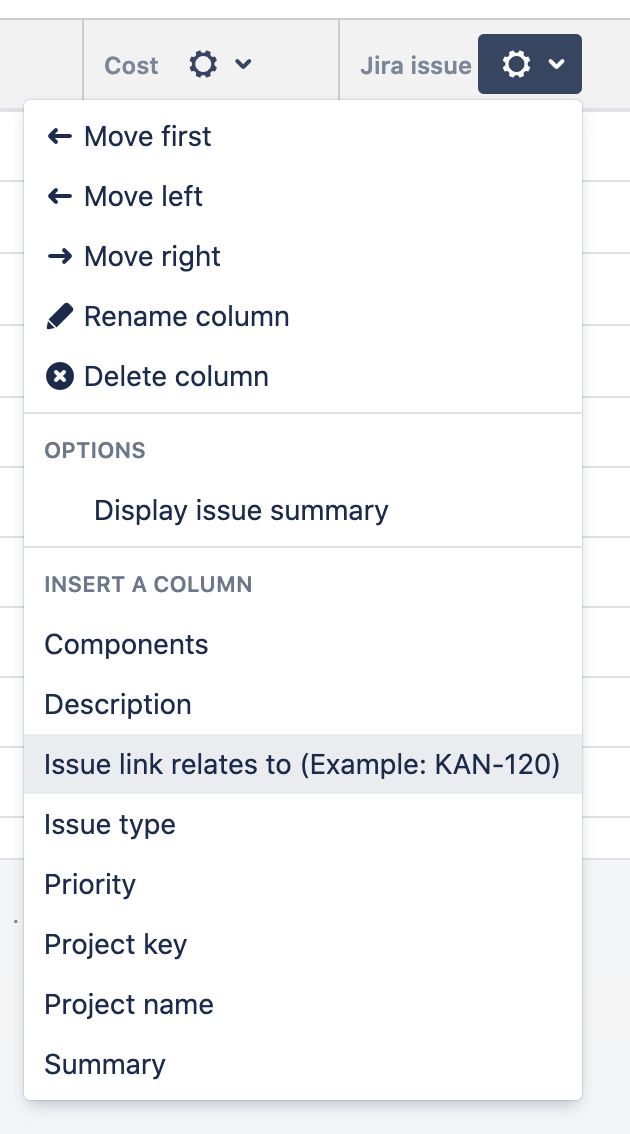This screenshot has height=1134, width=630.
Task: Click the Jira issue column gear icon
Action: tap(516, 66)
